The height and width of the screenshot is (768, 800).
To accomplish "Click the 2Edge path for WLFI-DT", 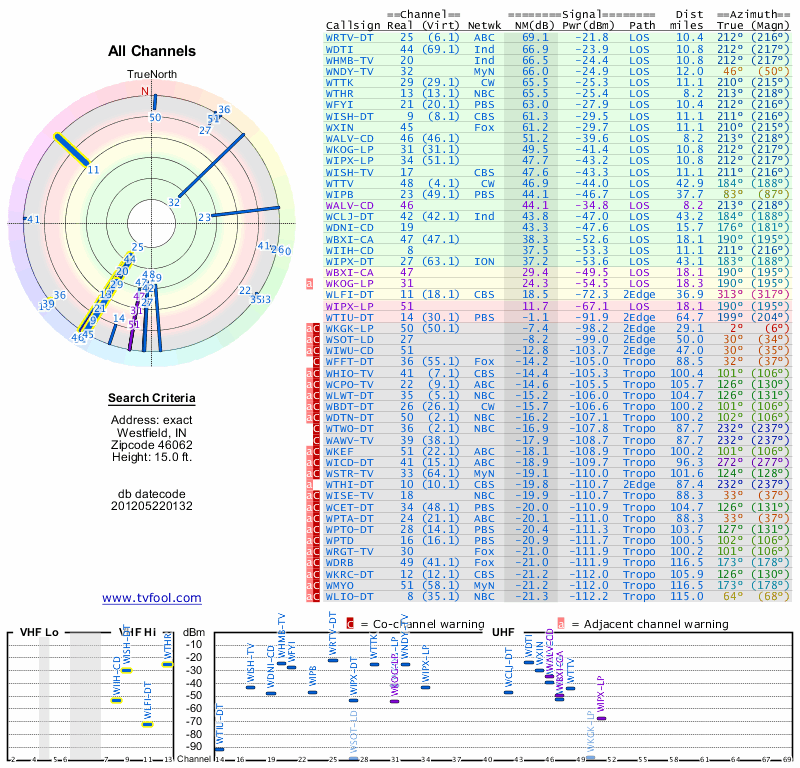I will [x=639, y=294].
